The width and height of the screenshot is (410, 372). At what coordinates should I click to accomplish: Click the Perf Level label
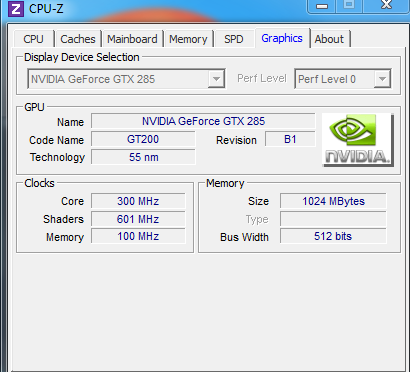[262, 78]
